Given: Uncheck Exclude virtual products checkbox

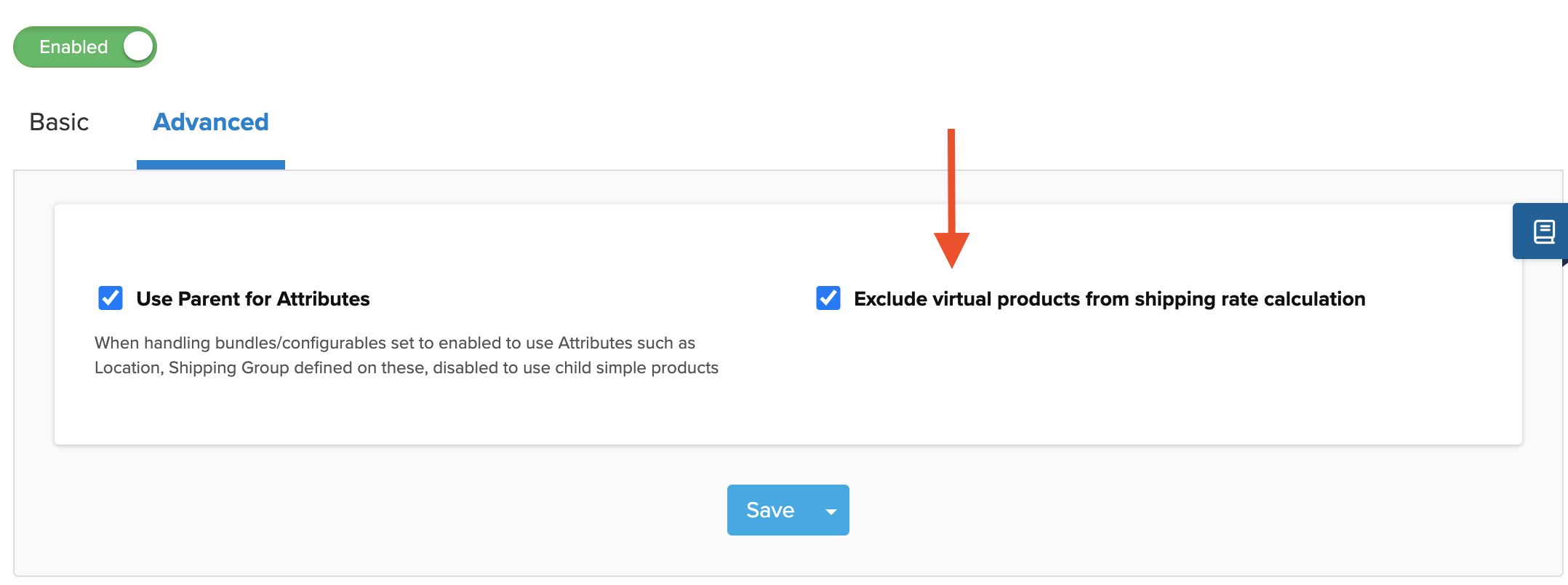Looking at the screenshot, I should [x=828, y=298].
